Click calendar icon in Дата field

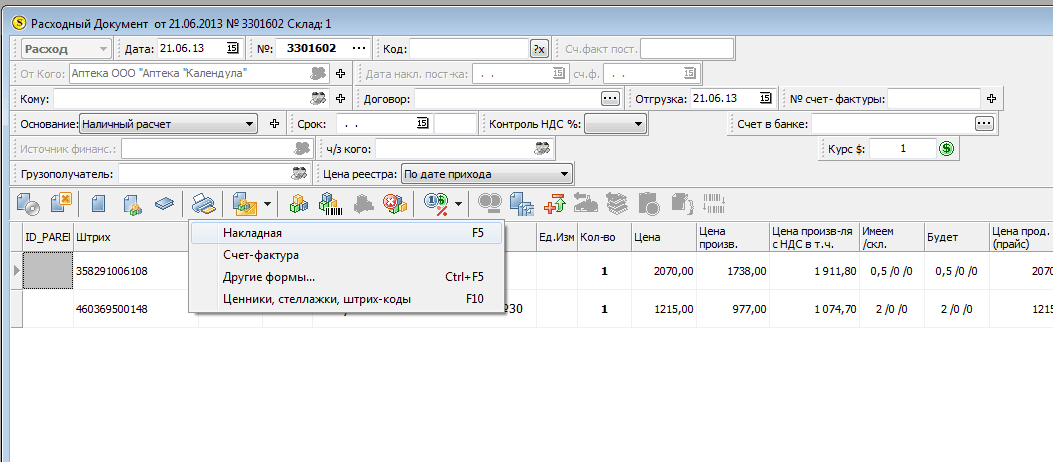tap(232, 48)
